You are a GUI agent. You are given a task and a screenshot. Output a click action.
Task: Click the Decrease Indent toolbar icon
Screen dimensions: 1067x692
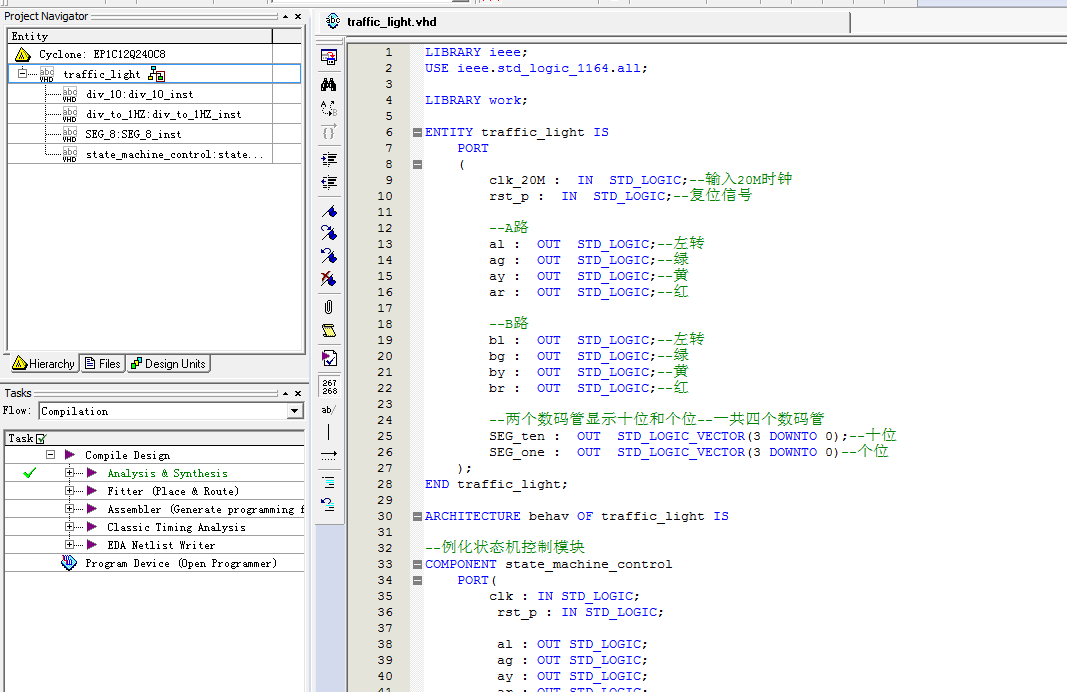point(328,182)
